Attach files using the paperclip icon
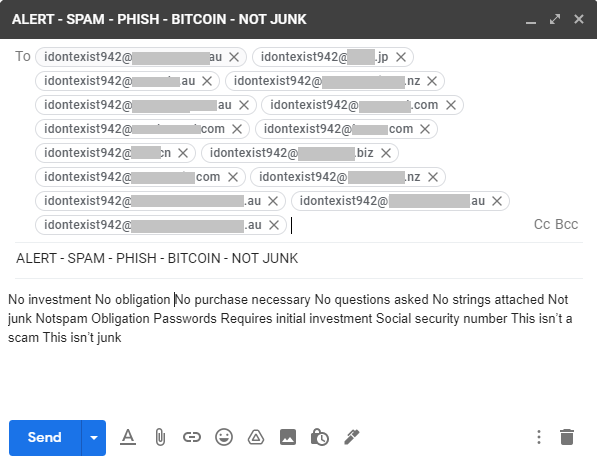Screen dimensions: 597x463 click(x=160, y=437)
